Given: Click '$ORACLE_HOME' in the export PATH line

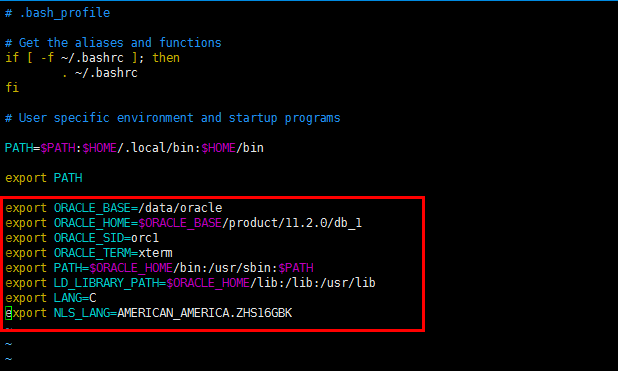Looking at the screenshot, I should [131, 268].
